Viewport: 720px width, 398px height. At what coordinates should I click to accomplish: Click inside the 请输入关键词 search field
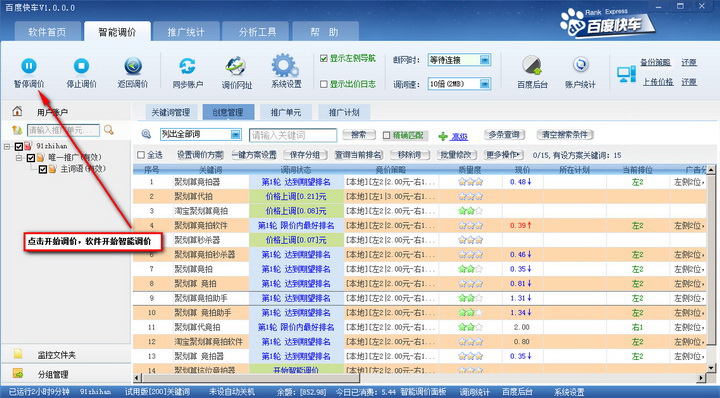tap(293, 135)
